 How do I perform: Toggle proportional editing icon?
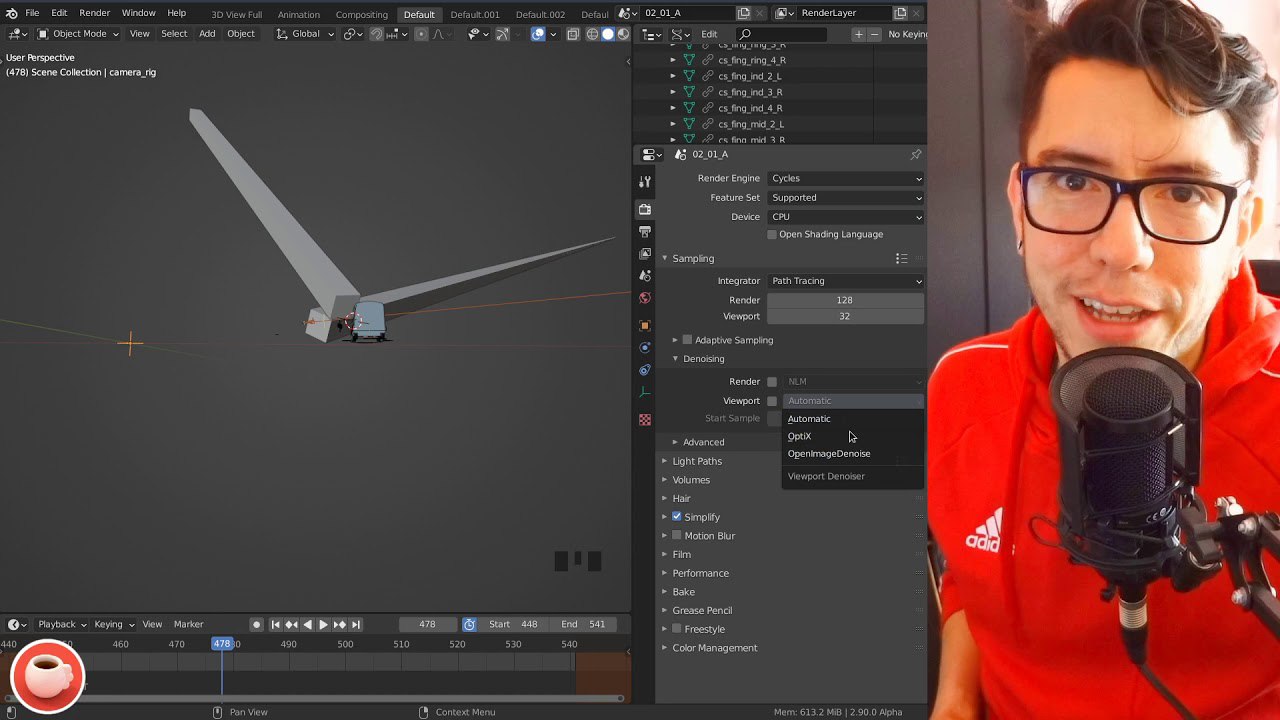coord(421,34)
